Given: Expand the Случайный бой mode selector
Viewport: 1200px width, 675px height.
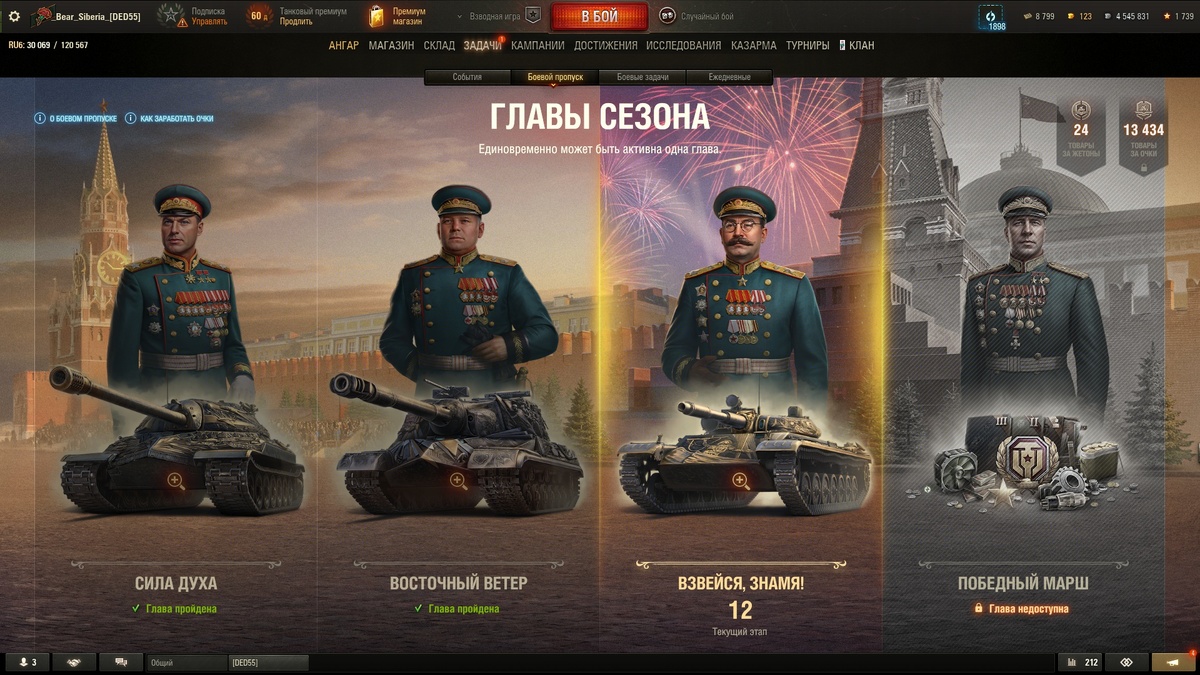Looking at the screenshot, I should pos(696,16).
